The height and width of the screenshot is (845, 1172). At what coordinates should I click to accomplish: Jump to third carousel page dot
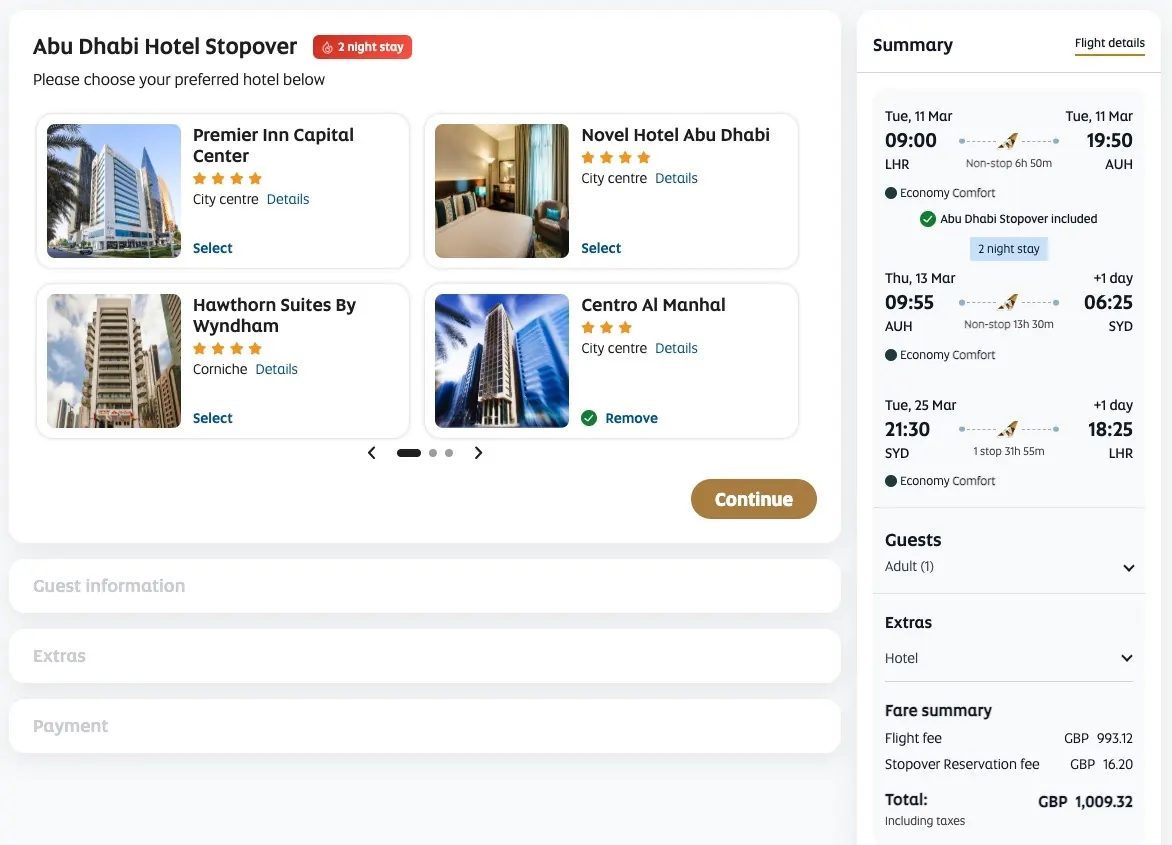(448, 453)
